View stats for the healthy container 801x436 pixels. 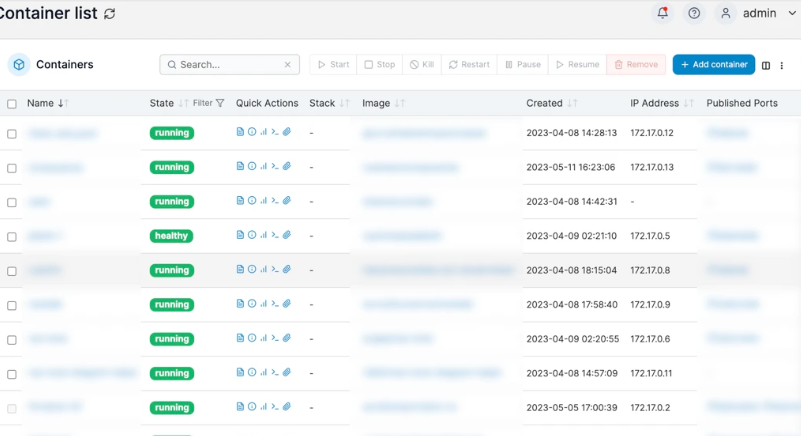click(263, 236)
